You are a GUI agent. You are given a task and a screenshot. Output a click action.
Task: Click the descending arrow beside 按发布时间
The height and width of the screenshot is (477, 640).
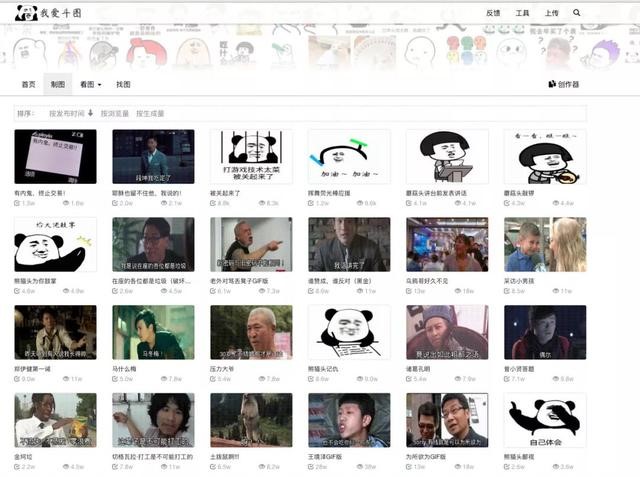[x=91, y=114]
